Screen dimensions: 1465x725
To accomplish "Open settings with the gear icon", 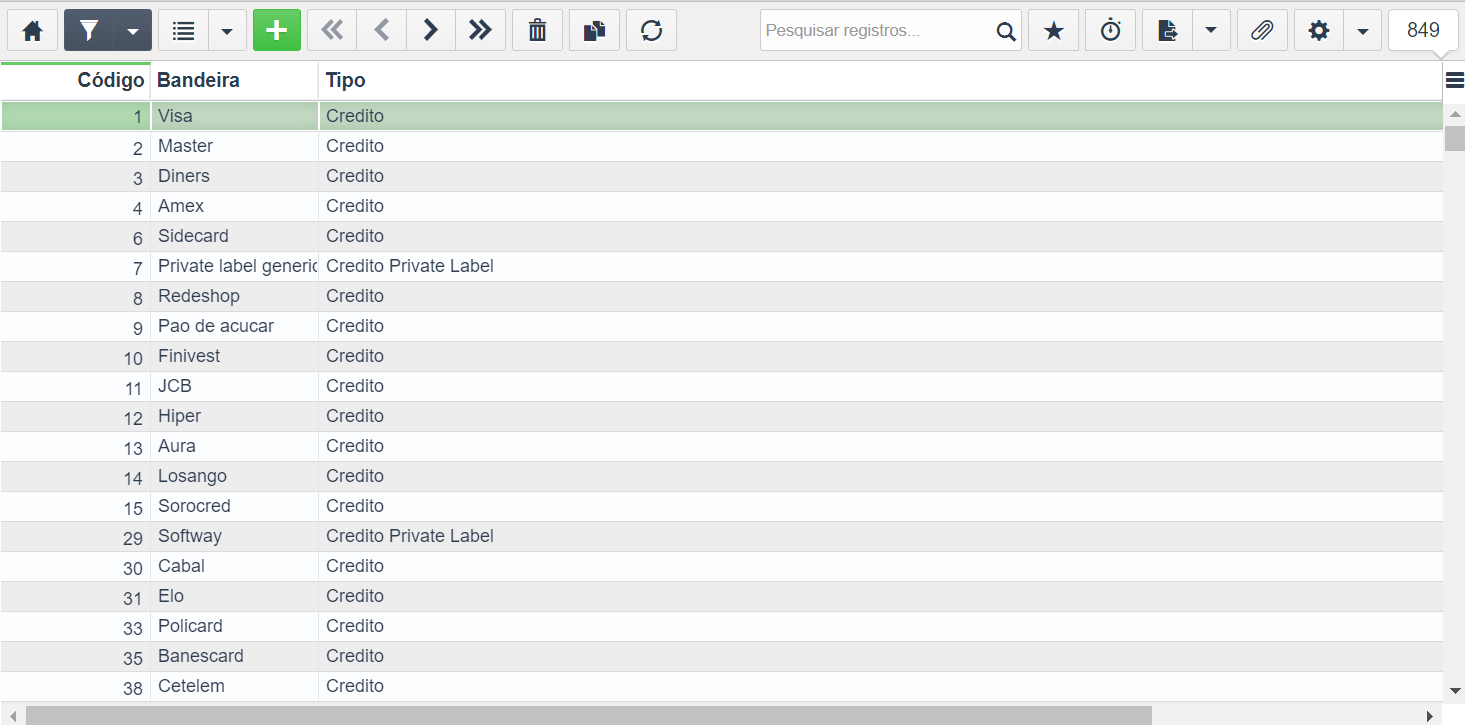I will 1319,30.
